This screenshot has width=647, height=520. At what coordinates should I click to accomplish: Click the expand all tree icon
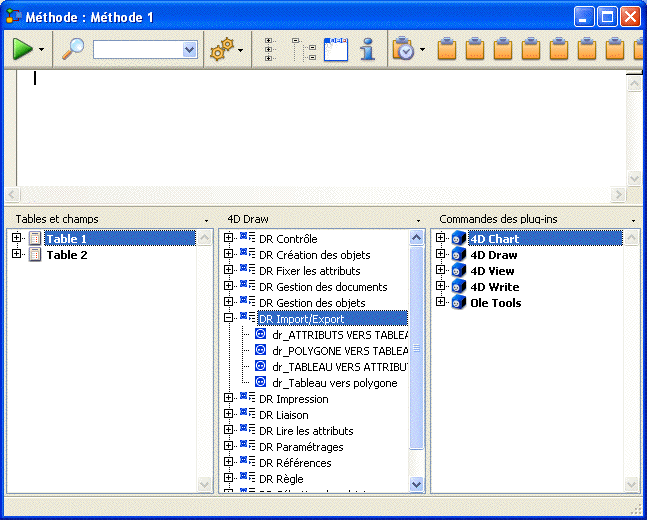(270, 49)
